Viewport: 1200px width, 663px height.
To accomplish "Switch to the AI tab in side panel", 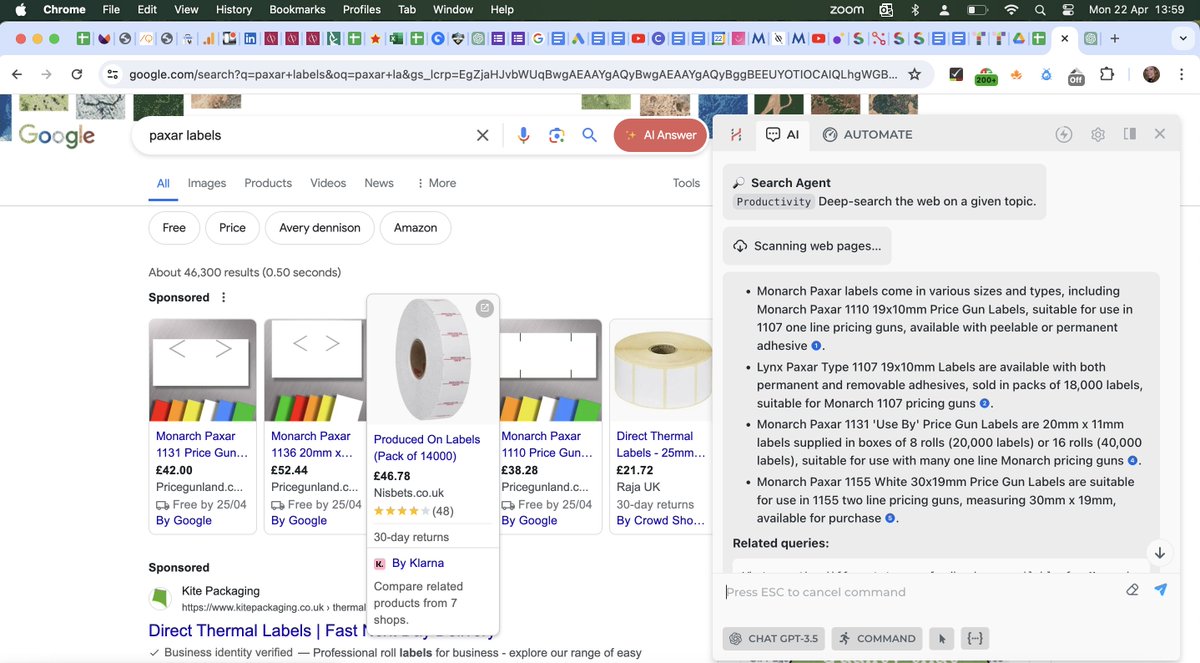I will [x=782, y=134].
